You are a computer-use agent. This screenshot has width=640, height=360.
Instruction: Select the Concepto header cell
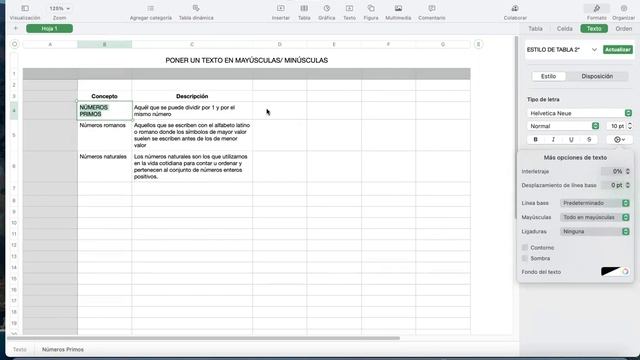(104, 96)
